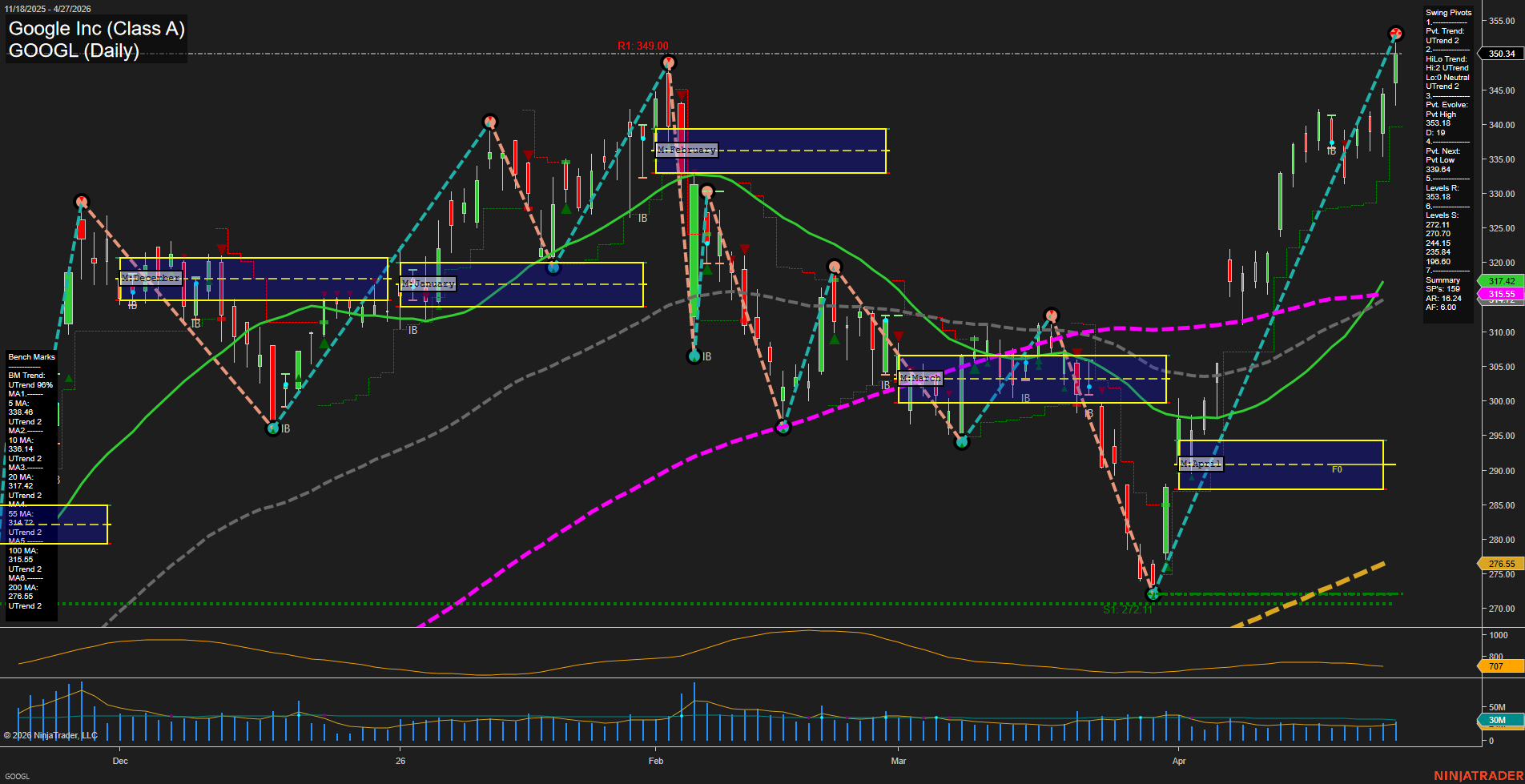Click the Google Inc (Class A) chart title

pos(96,29)
